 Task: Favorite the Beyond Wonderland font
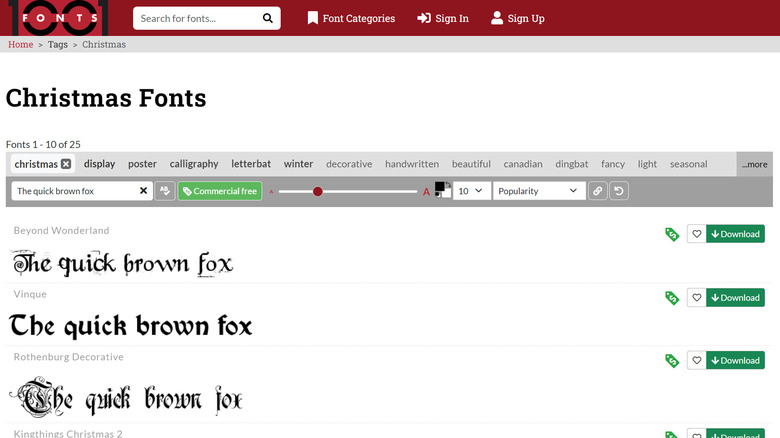[696, 234]
